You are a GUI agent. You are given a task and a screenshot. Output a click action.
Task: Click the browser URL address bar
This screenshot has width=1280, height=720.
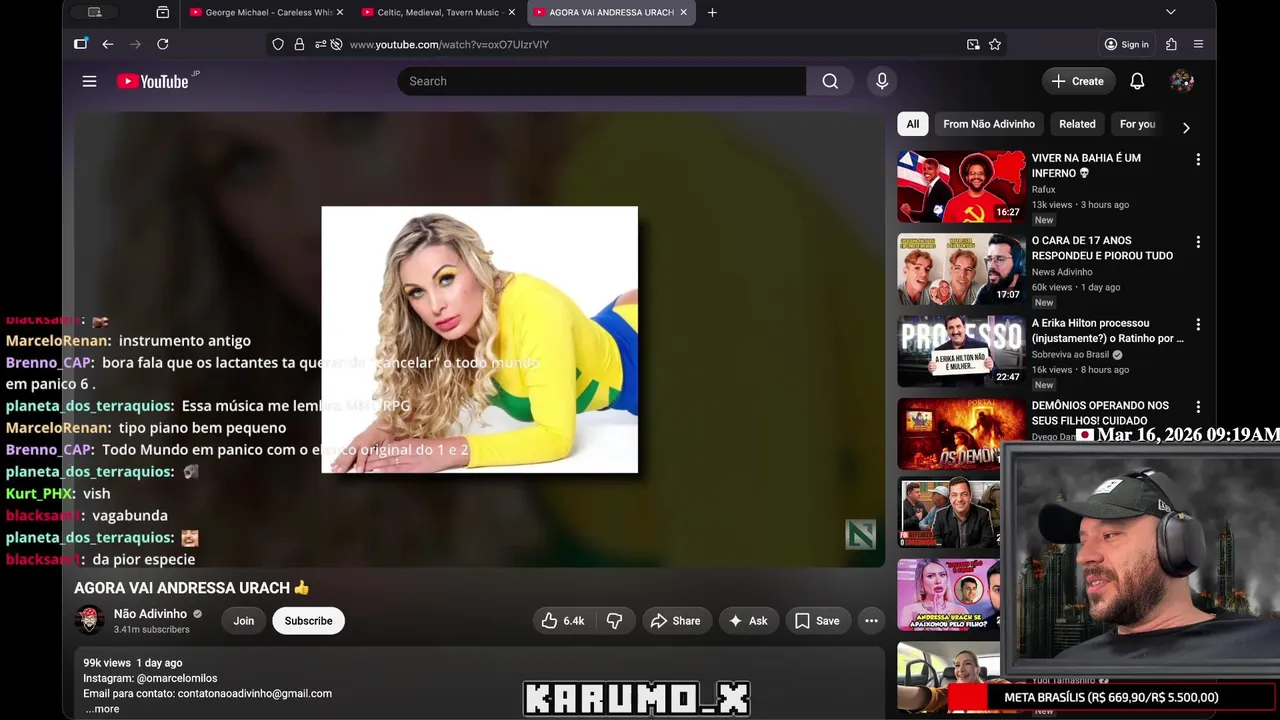pyautogui.click(x=635, y=44)
